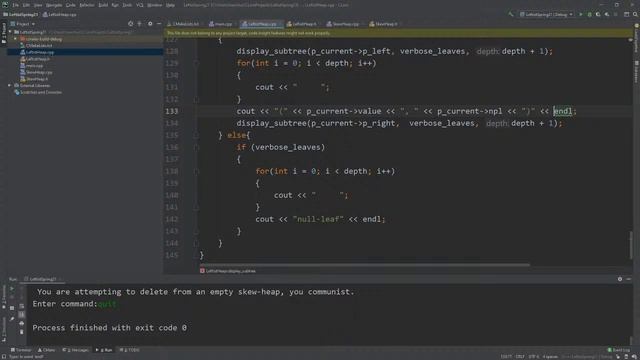
Task: Toggle soft-wrap in Run console
Action: [22, 306]
